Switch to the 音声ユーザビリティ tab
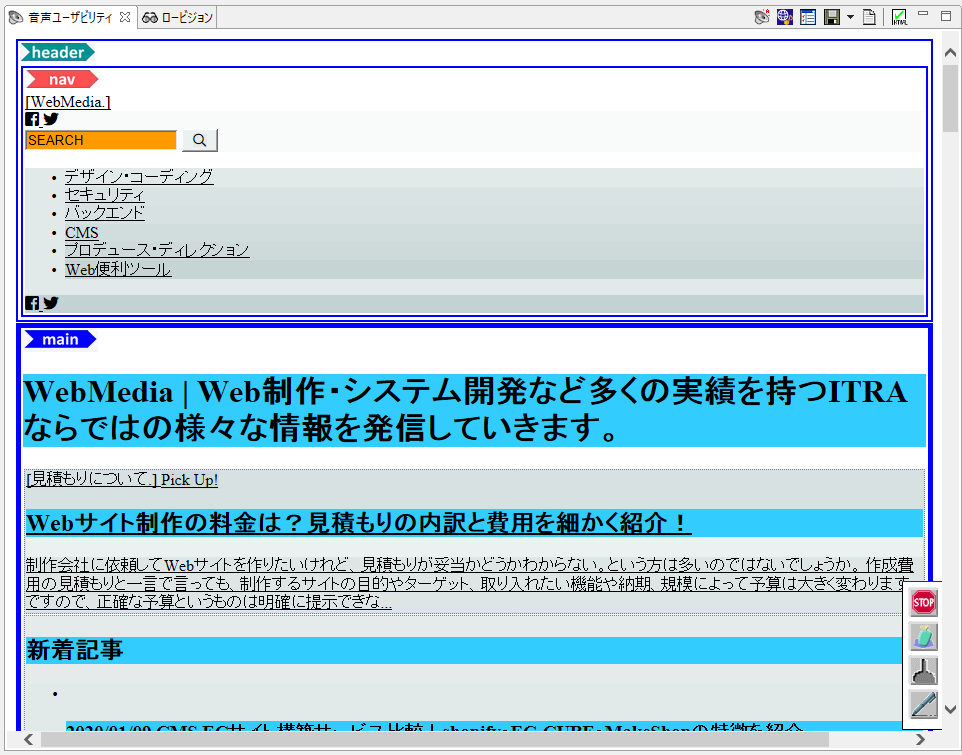The width and height of the screenshot is (962, 755). [x=70, y=17]
